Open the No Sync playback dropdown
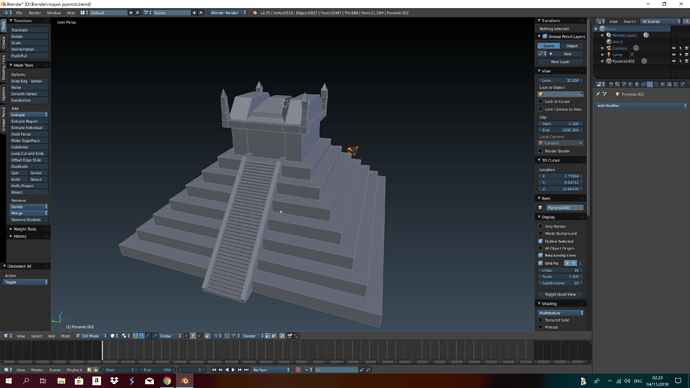Screen dimensions: 690x388 [x=271, y=370]
